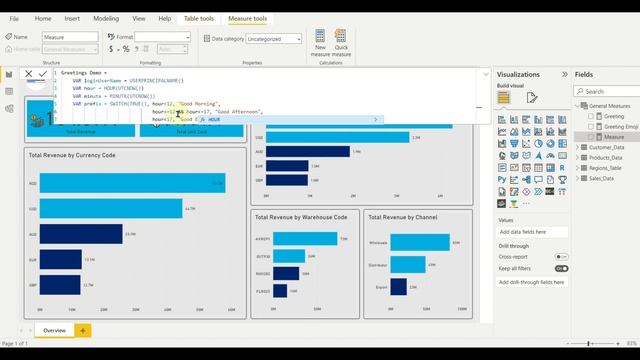This screenshot has height=360, width=640.
Task: Switch to the Insert ribbon tab
Action: pos(72,19)
